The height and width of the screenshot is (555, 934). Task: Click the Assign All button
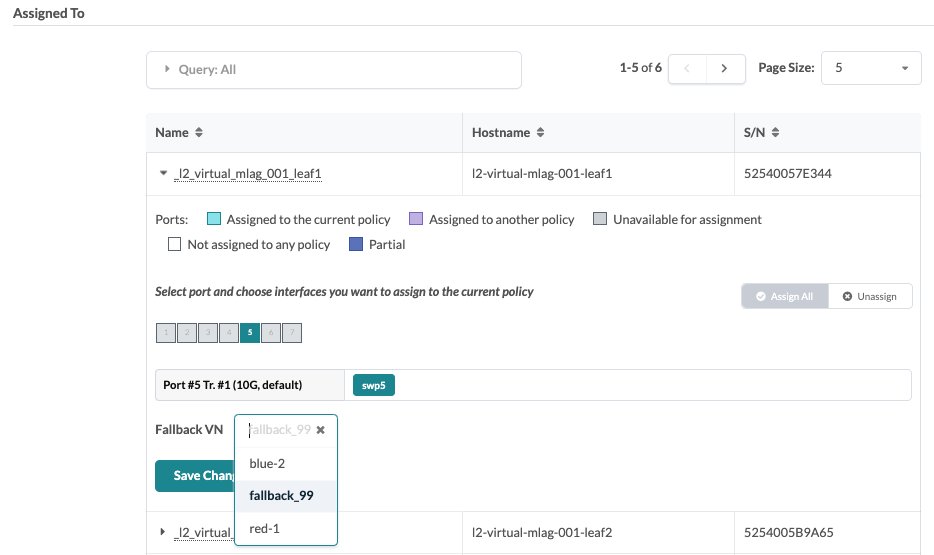coord(785,296)
